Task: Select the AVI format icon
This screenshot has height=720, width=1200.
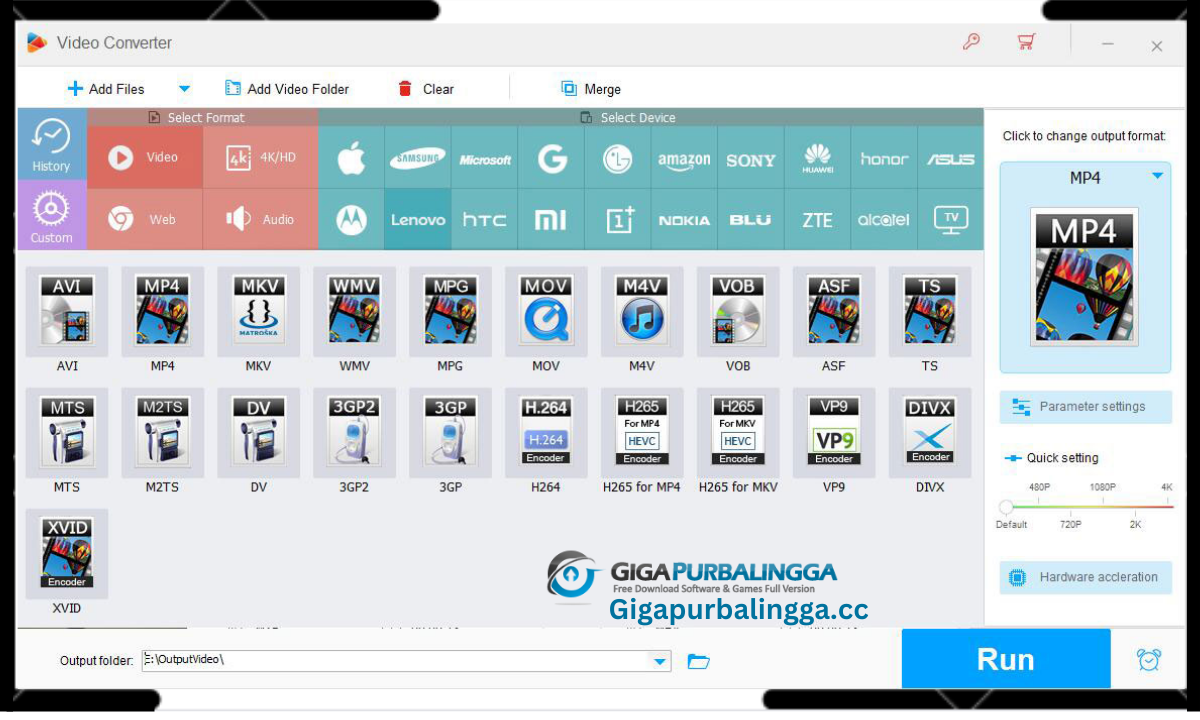Action: (67, 311)
